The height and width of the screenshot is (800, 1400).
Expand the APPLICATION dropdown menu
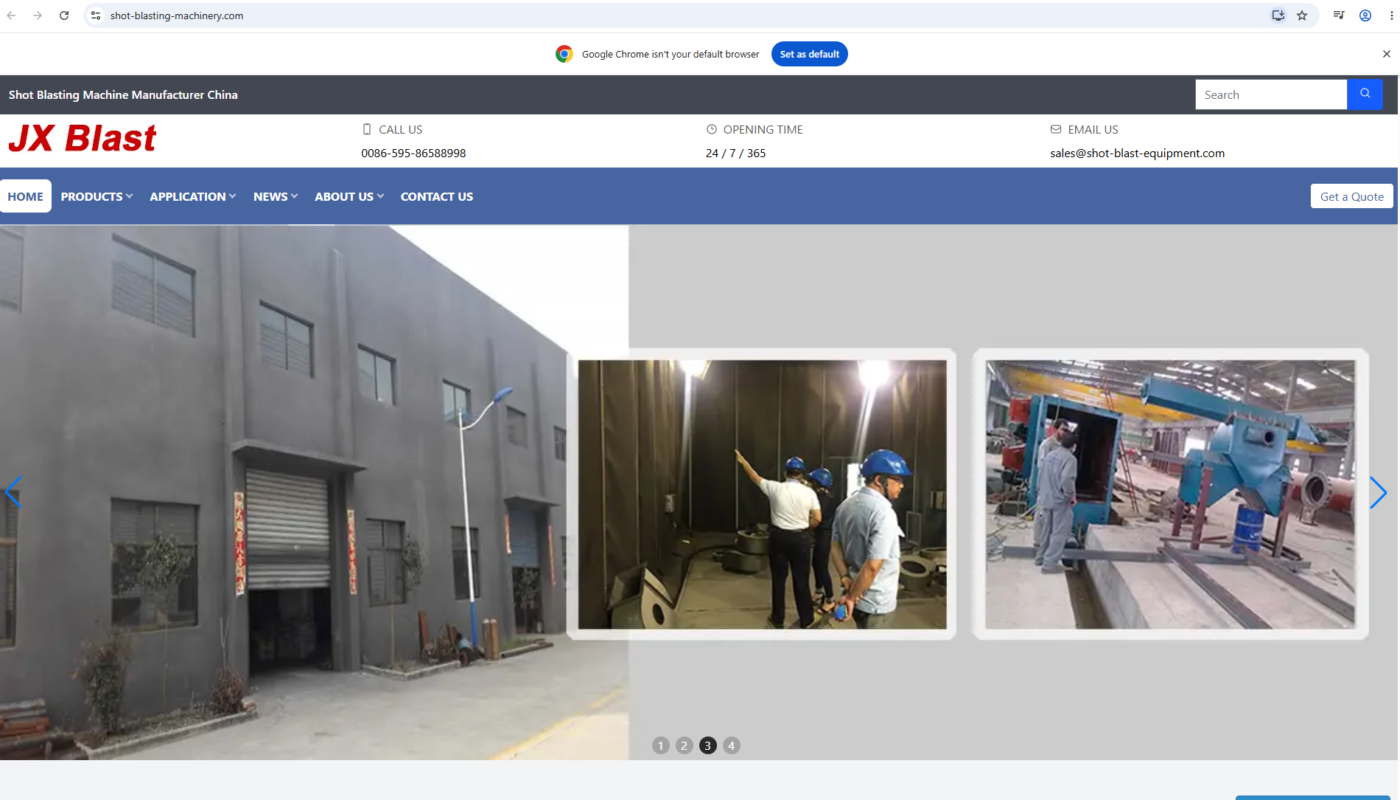pyautogui.click(x=193, y=196)
